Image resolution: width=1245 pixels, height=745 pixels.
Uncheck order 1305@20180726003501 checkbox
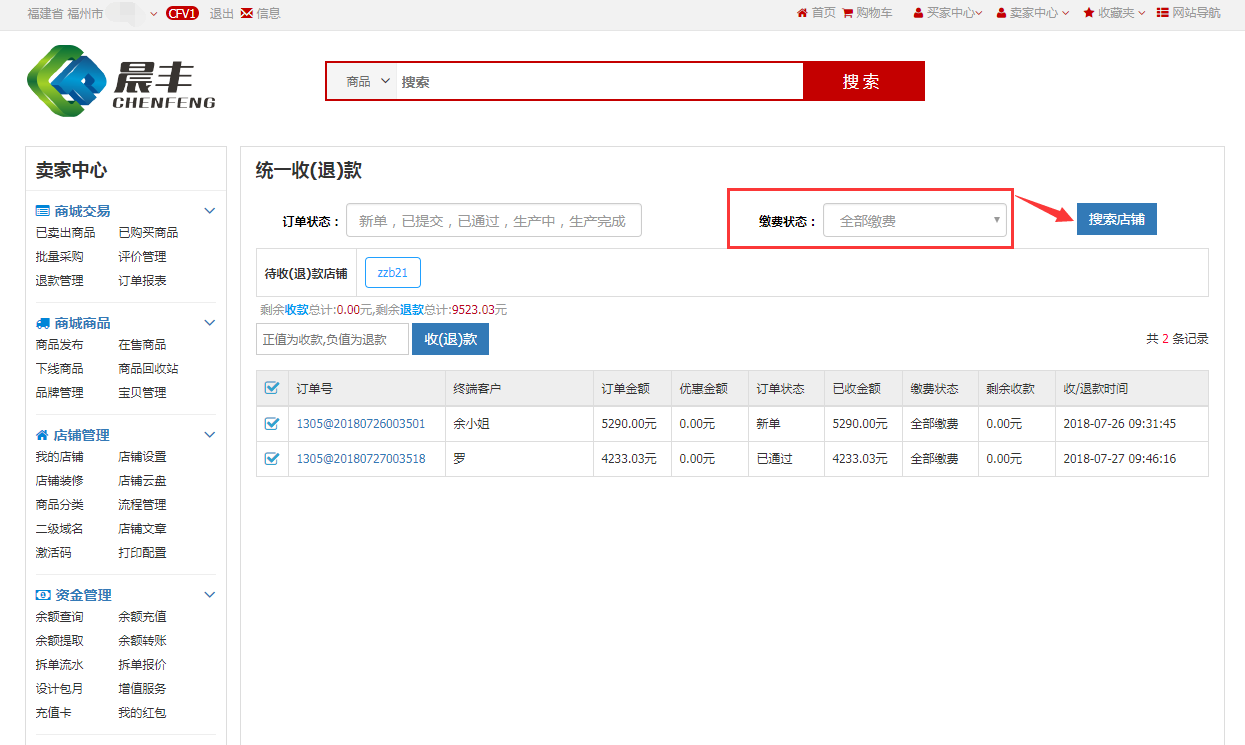[x=272, y=424]
